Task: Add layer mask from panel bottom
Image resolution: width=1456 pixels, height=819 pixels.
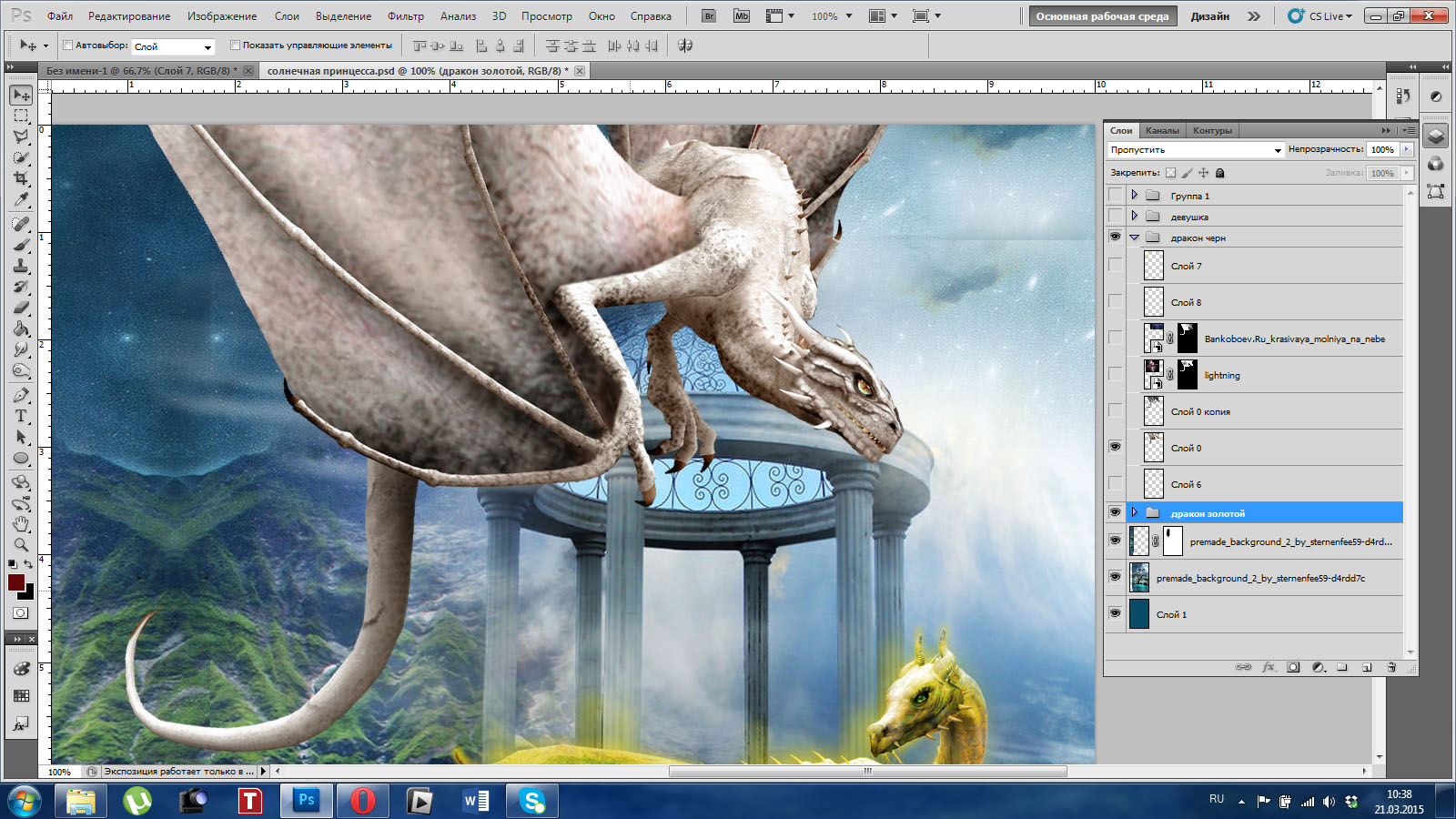Action: 1293,667
